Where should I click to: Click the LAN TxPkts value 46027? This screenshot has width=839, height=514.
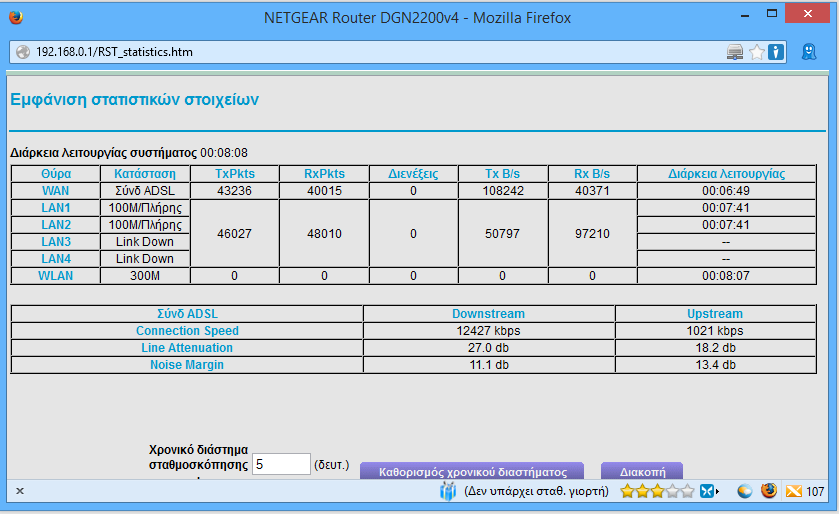(x=234, y=234)
